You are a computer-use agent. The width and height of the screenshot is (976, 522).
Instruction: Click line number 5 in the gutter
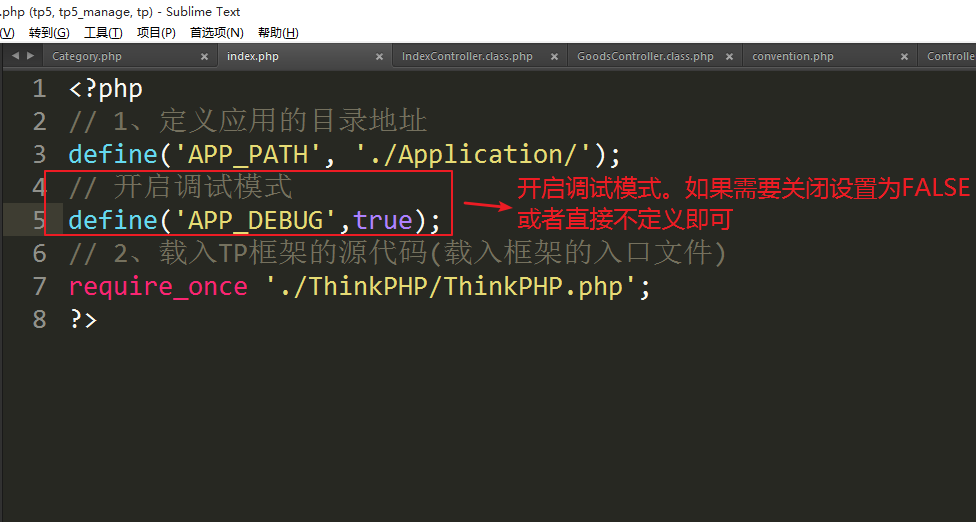[x=39, y=220]
